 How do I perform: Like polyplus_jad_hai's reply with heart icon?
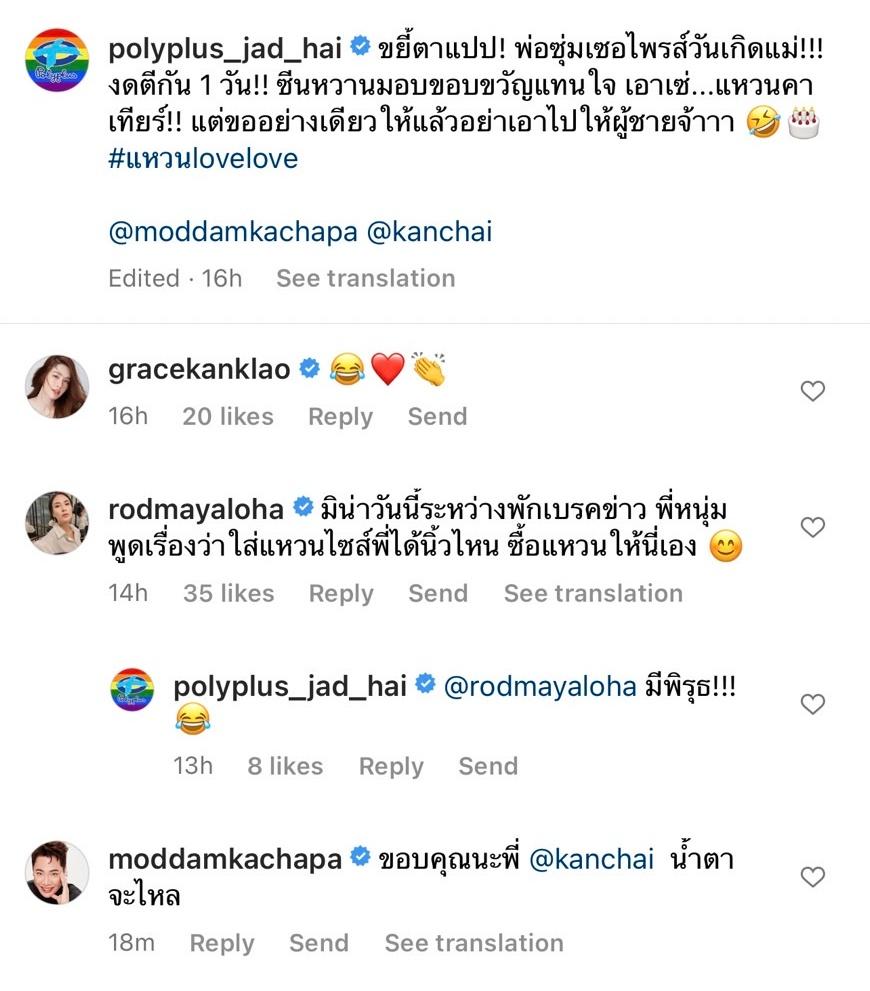pyautogui.click(x=813, y=704)
